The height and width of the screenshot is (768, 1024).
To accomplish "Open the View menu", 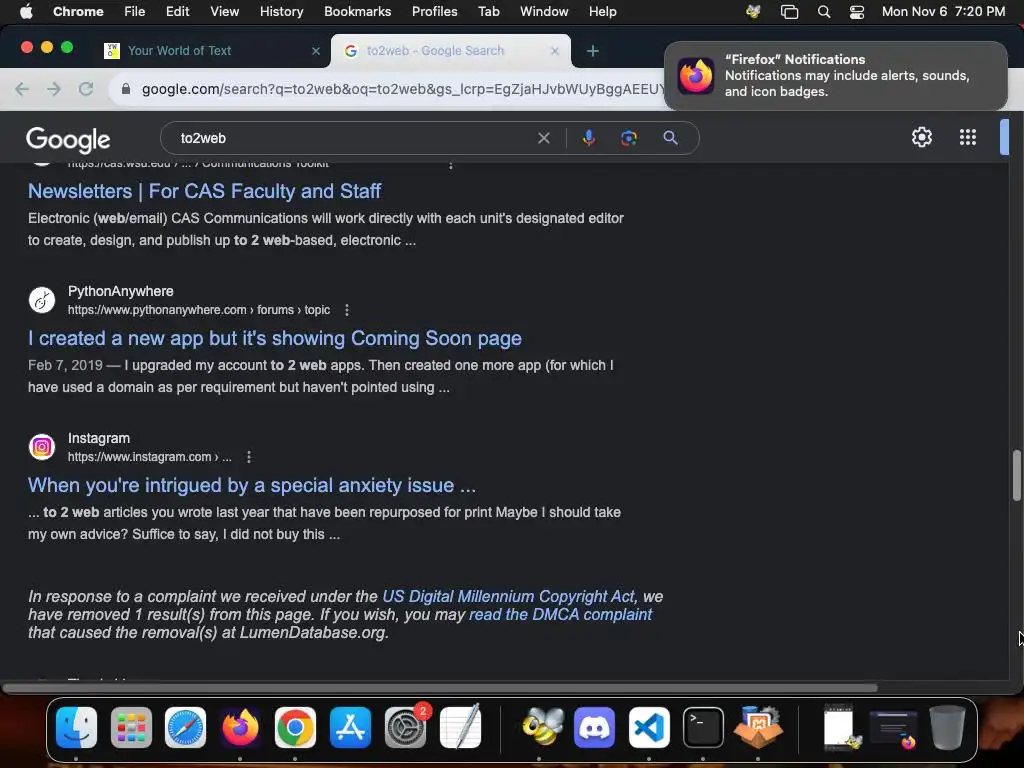I will tap(224, 11).
